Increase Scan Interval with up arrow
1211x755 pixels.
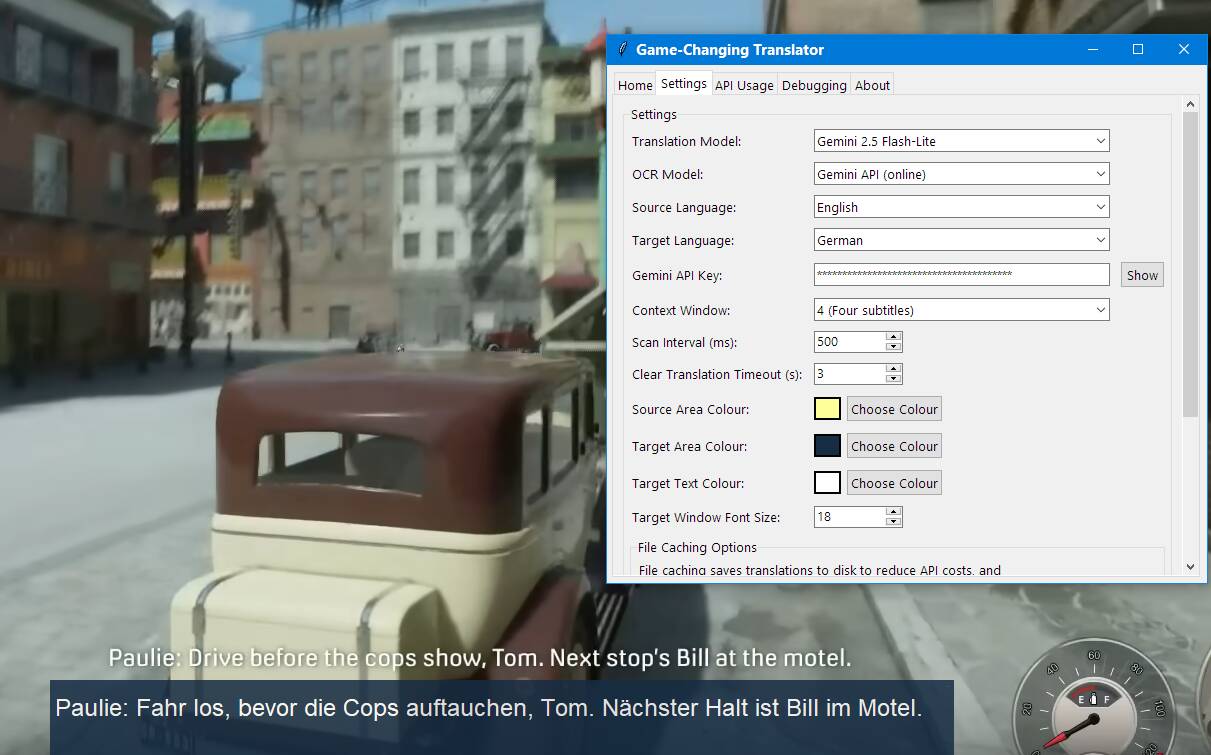pos(894,337)
